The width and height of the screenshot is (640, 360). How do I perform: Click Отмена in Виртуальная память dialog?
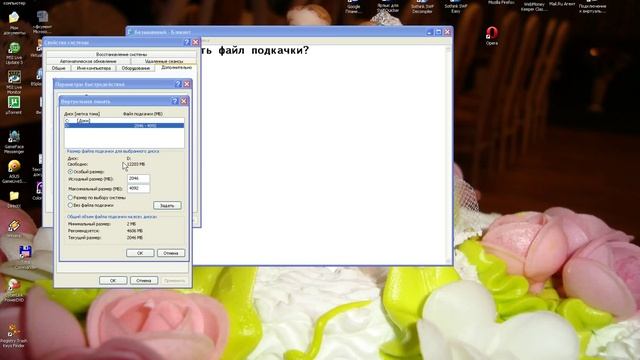pyautogui.click(x=171, y=253)
